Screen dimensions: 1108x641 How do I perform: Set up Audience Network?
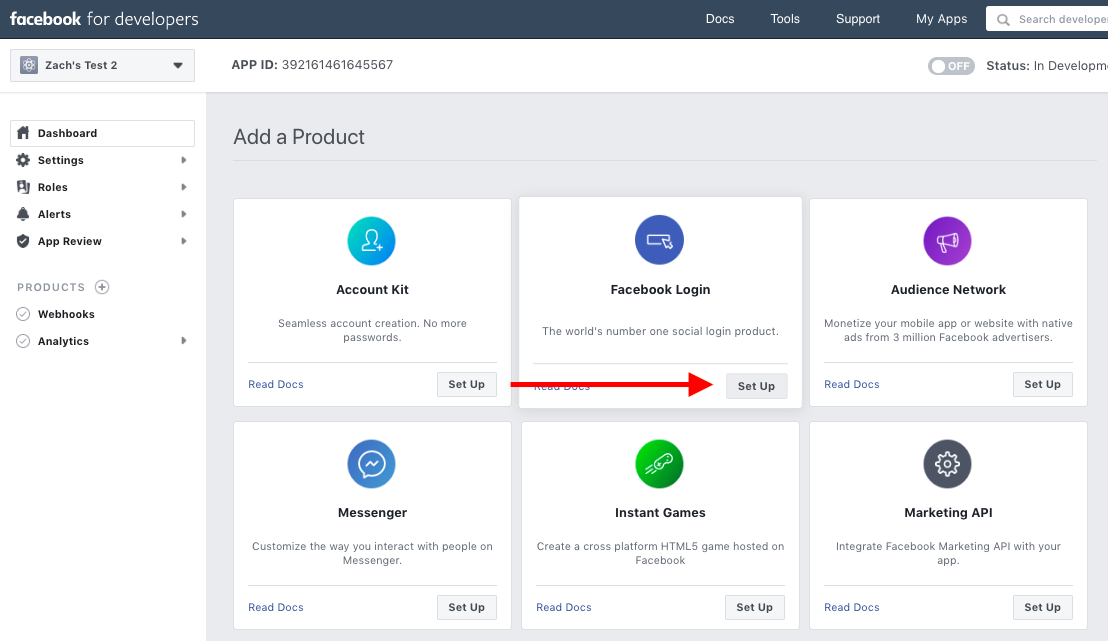tap(1042, 384)
